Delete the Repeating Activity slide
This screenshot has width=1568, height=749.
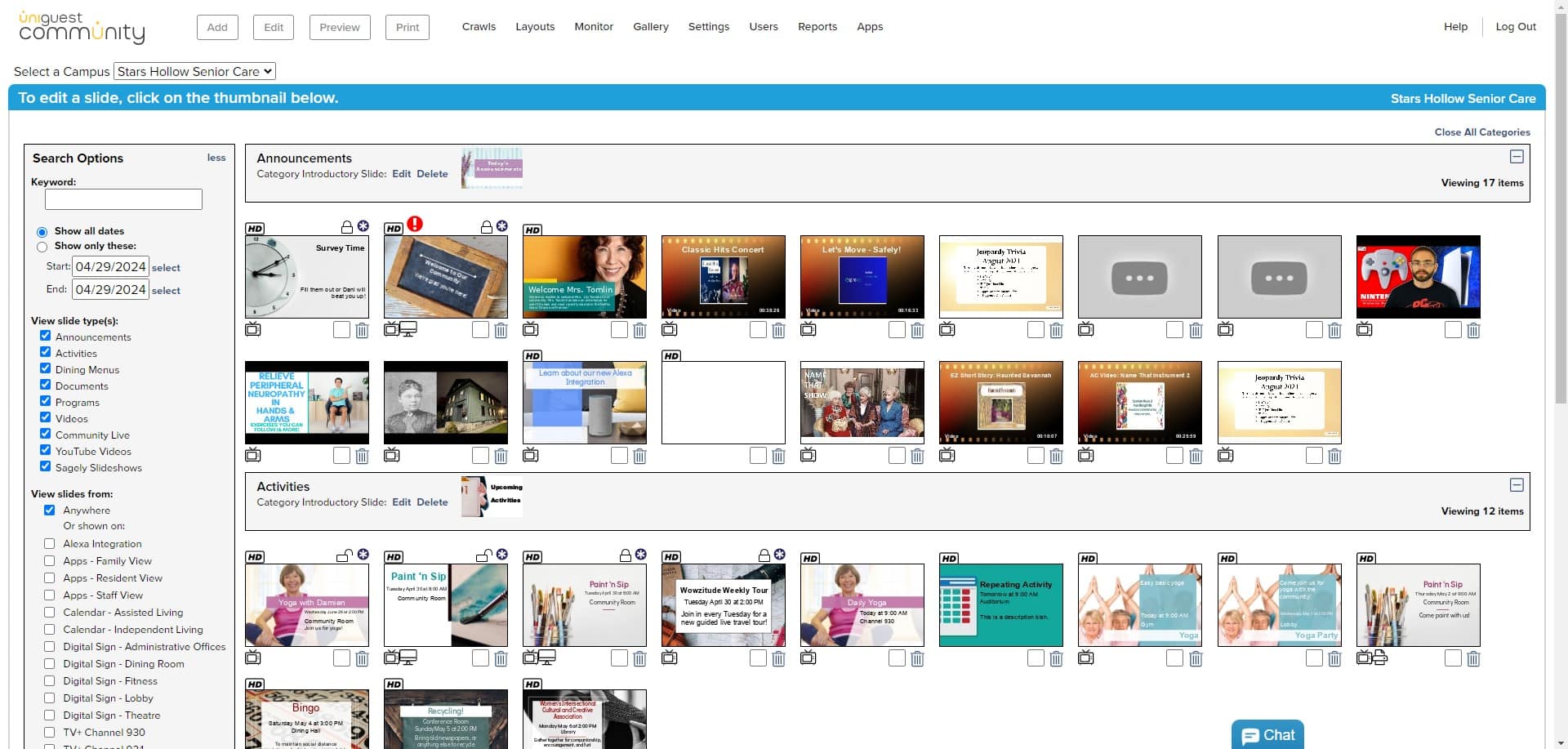pos(1056,658)
